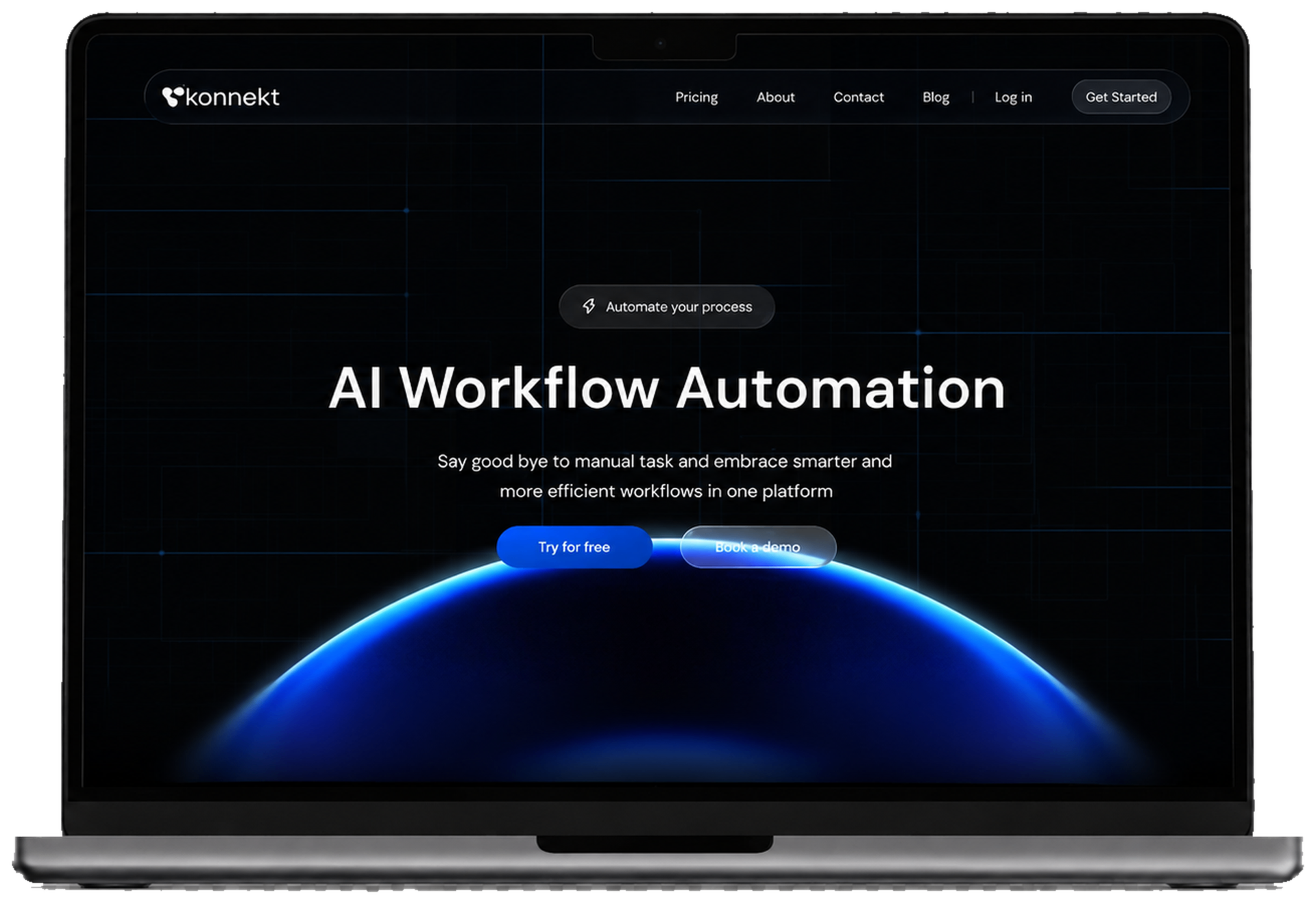Go to the About page
Image resolution: width=1316 pixels, height=904 pixels.
coord(775,97)
